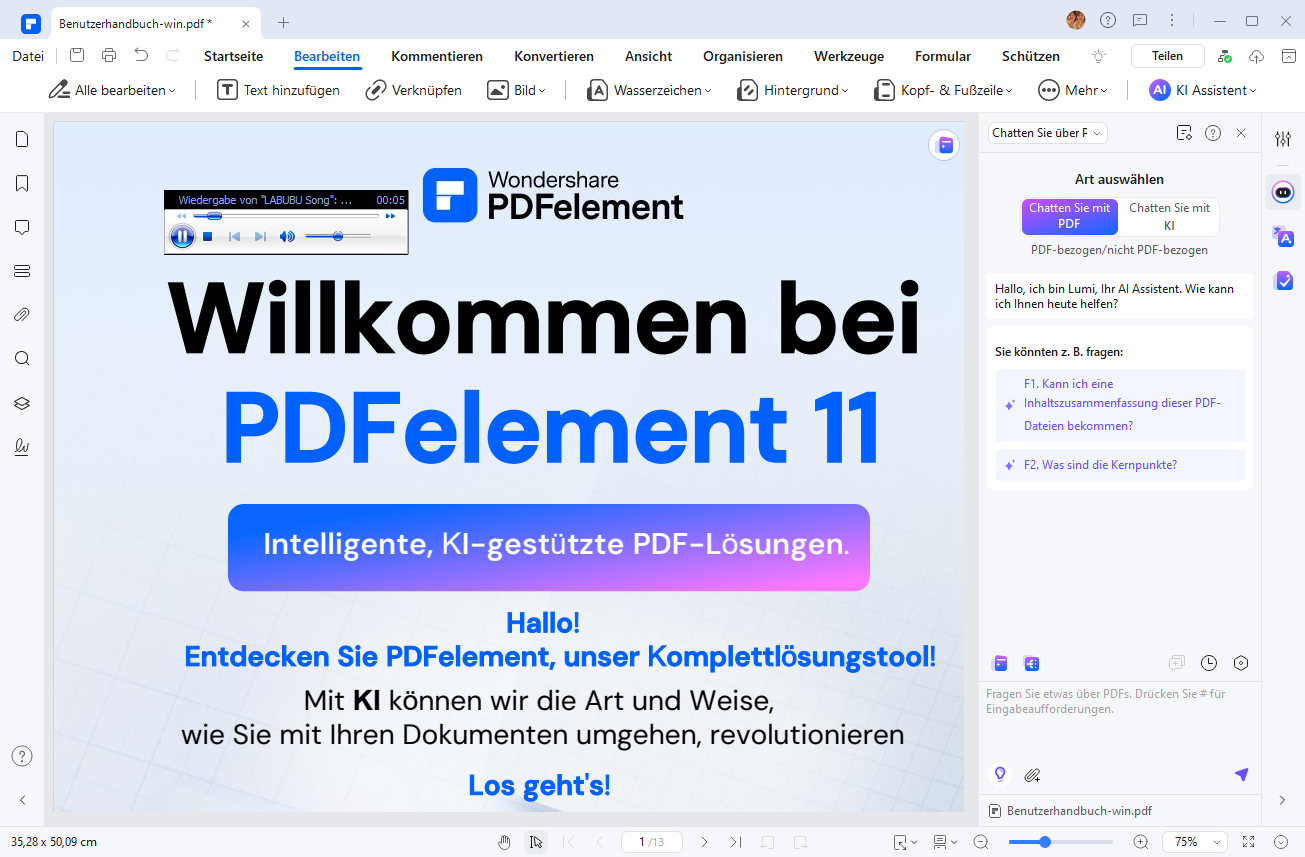Screen dimensions: 1305x857
Task: Undo the last action
Action: (x=141, y=56)
